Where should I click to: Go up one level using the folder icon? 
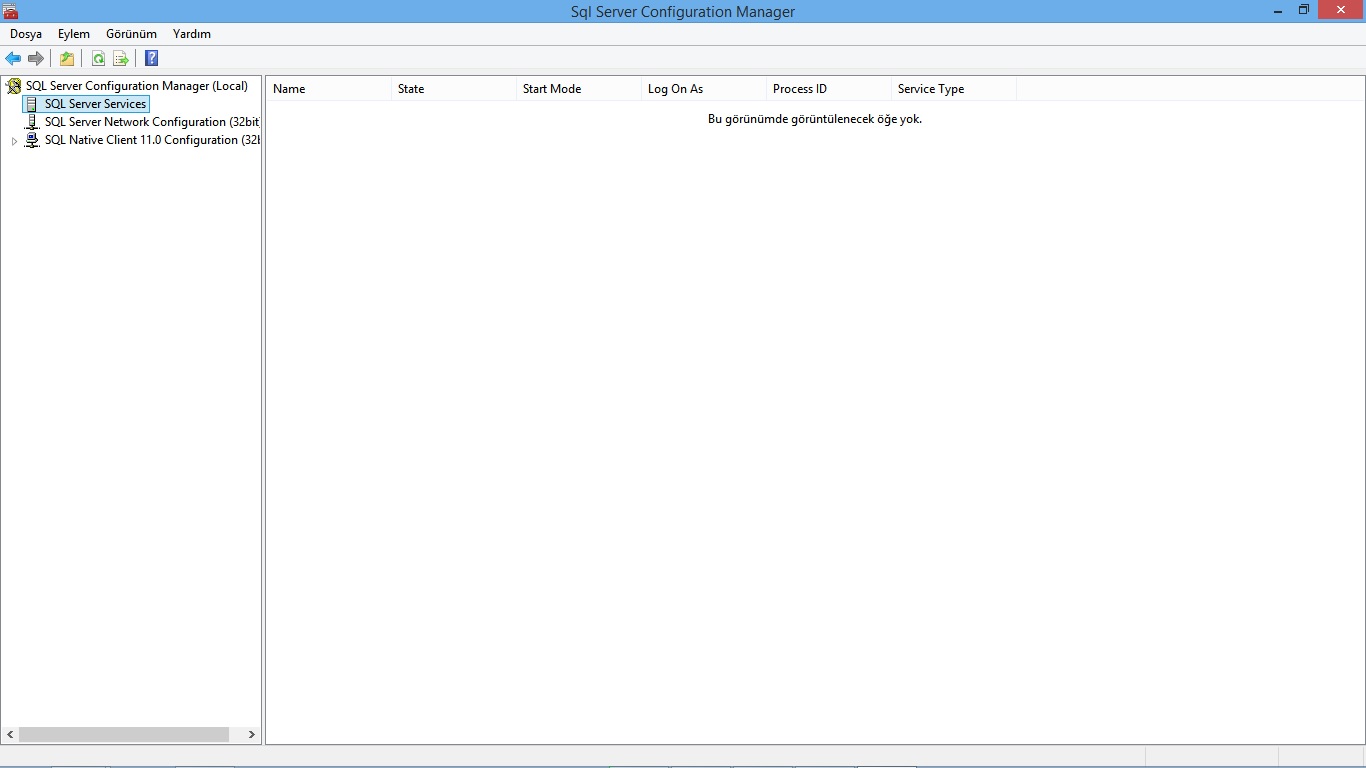(x=67, y=59)
